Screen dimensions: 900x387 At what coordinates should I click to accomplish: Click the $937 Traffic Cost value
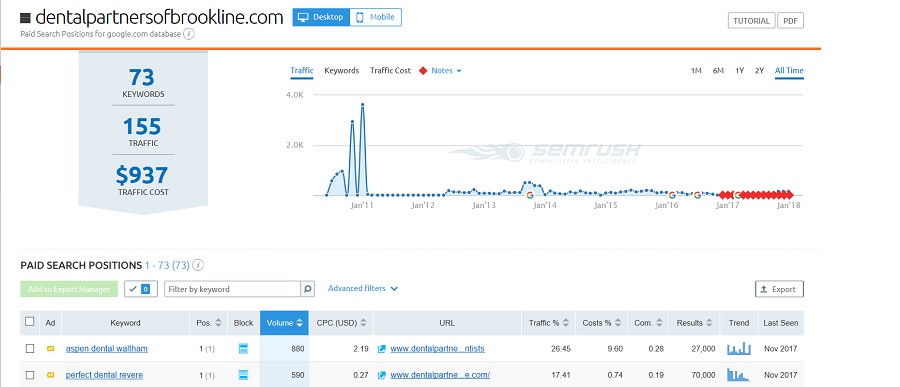tap(142, 175)
